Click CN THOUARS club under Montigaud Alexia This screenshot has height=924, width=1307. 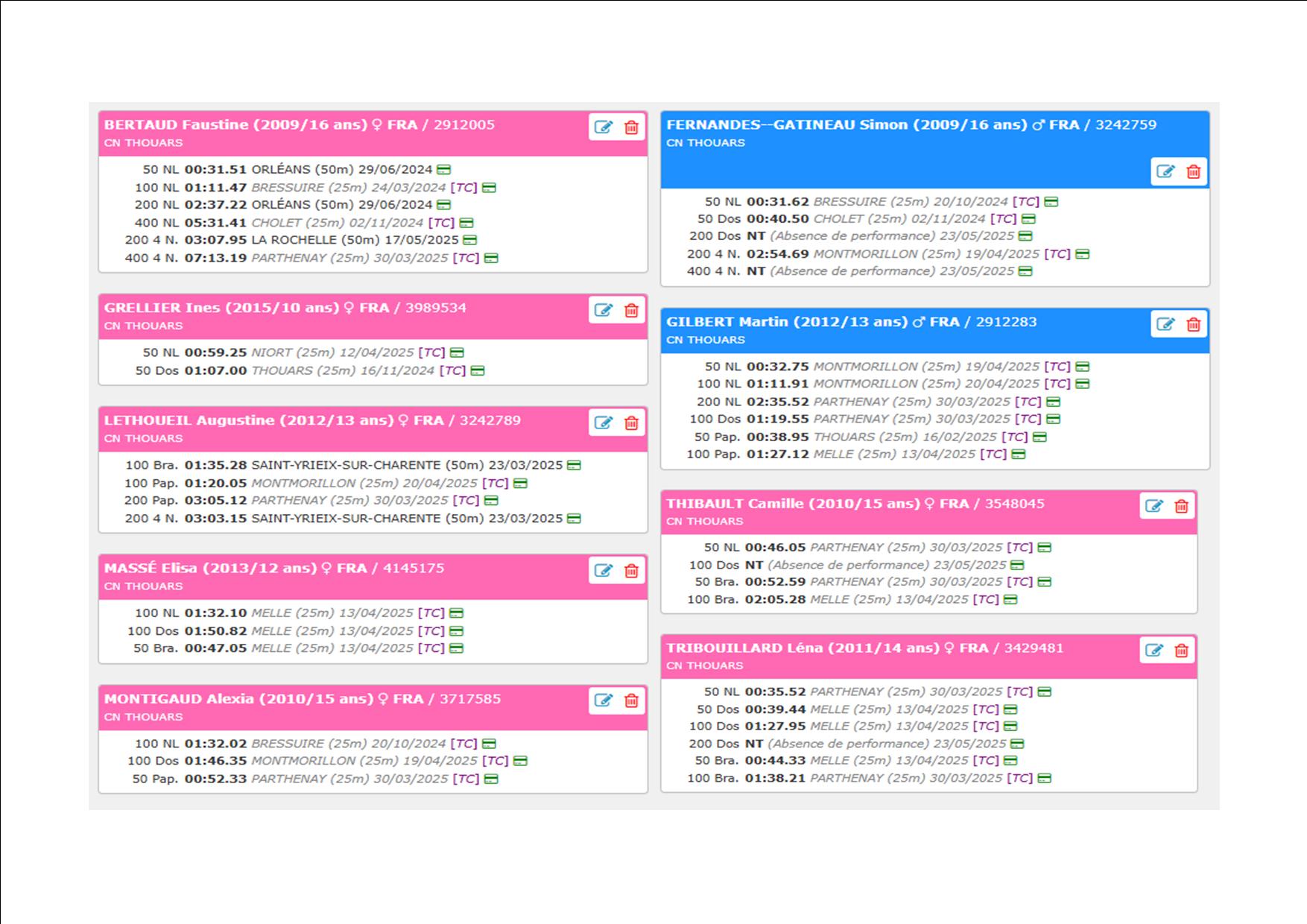click(x=143, y=717)
